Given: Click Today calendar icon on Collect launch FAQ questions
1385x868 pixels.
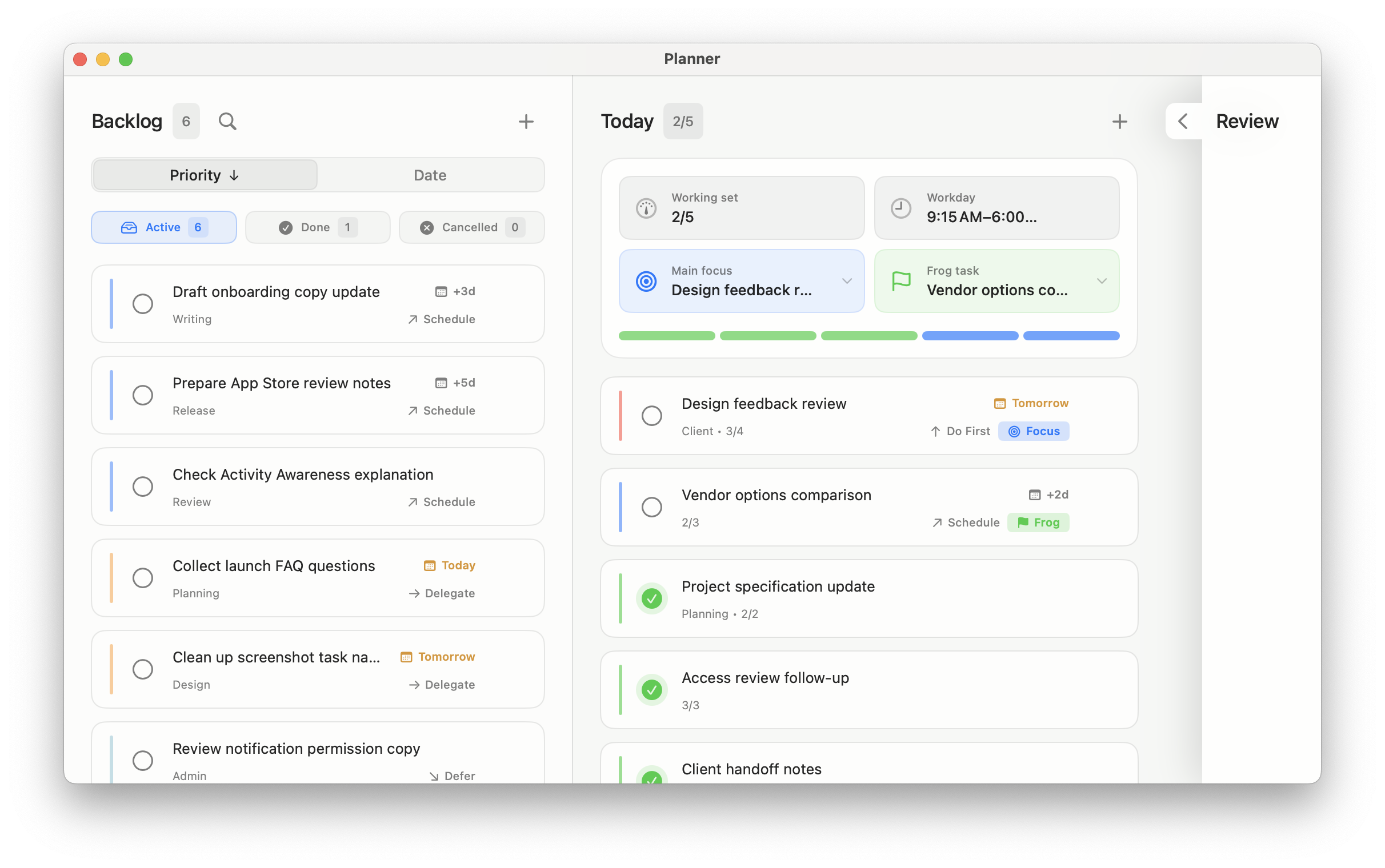Looking at the screenshot, I should [429, 565].
